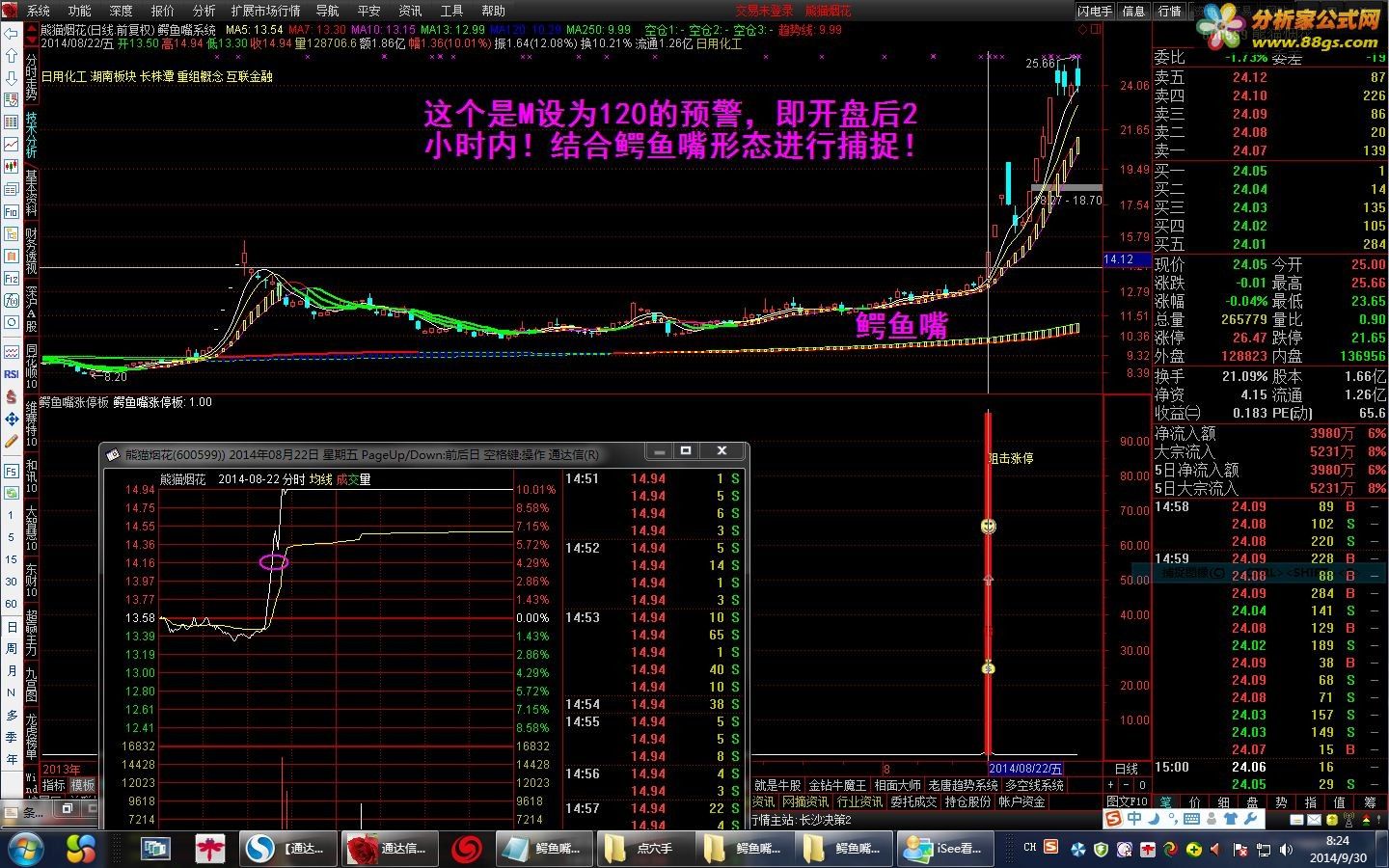This screenshot has width=1389, height=868.
Task: Switch to 5-minute period
Action: [x=11, y=537]
